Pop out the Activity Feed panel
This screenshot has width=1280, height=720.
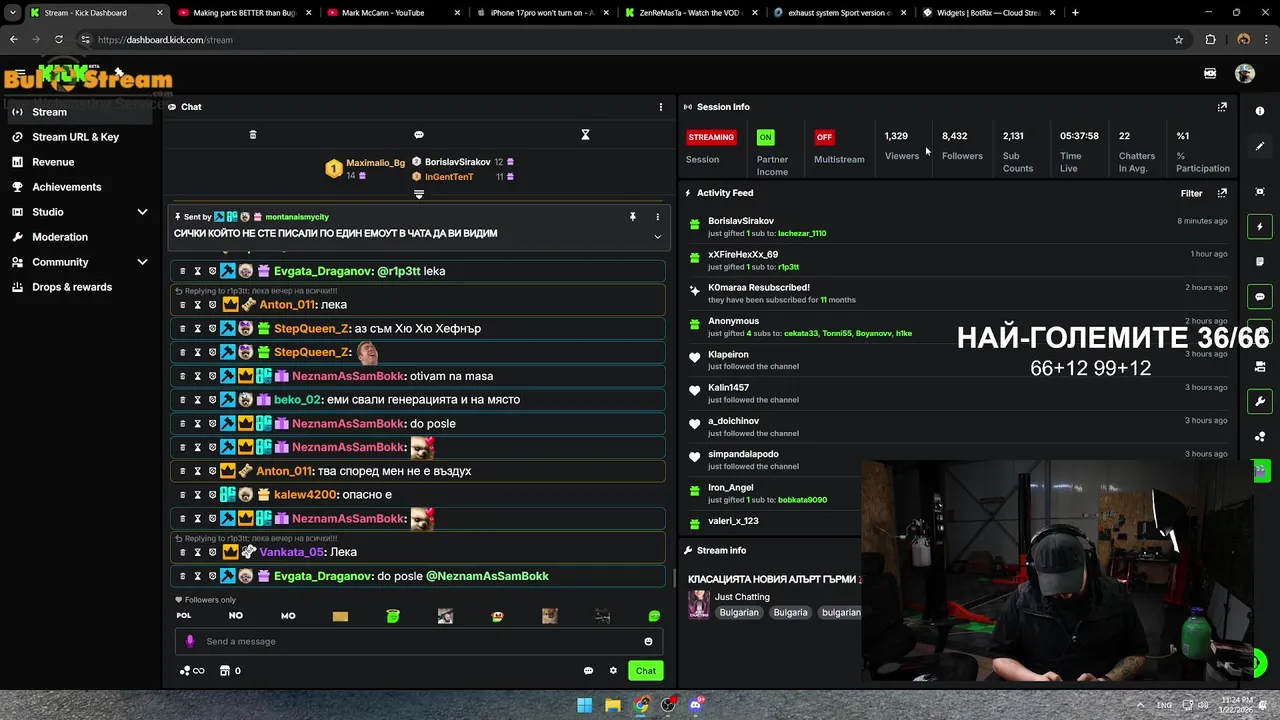(1222, 193)
